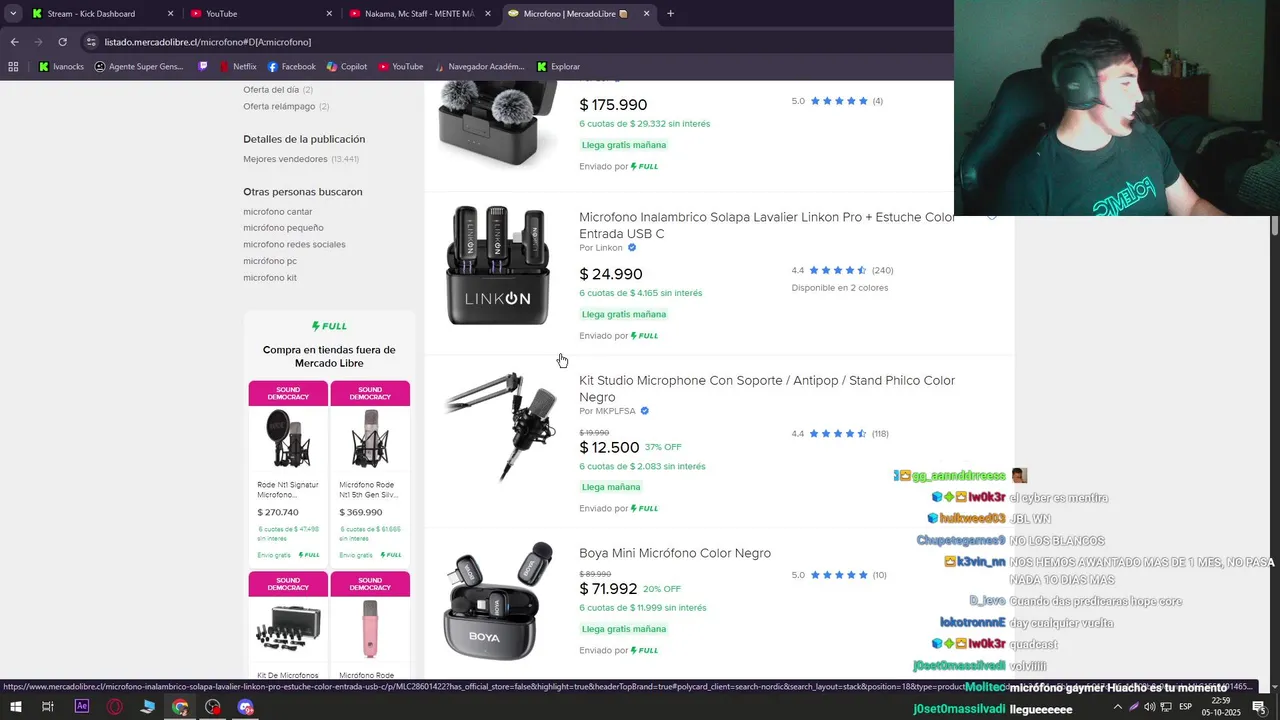The image size is (1280, 720).
Task: Search suggestion microfono cantar
Action: pyautogui.click(x=278, y=212)
